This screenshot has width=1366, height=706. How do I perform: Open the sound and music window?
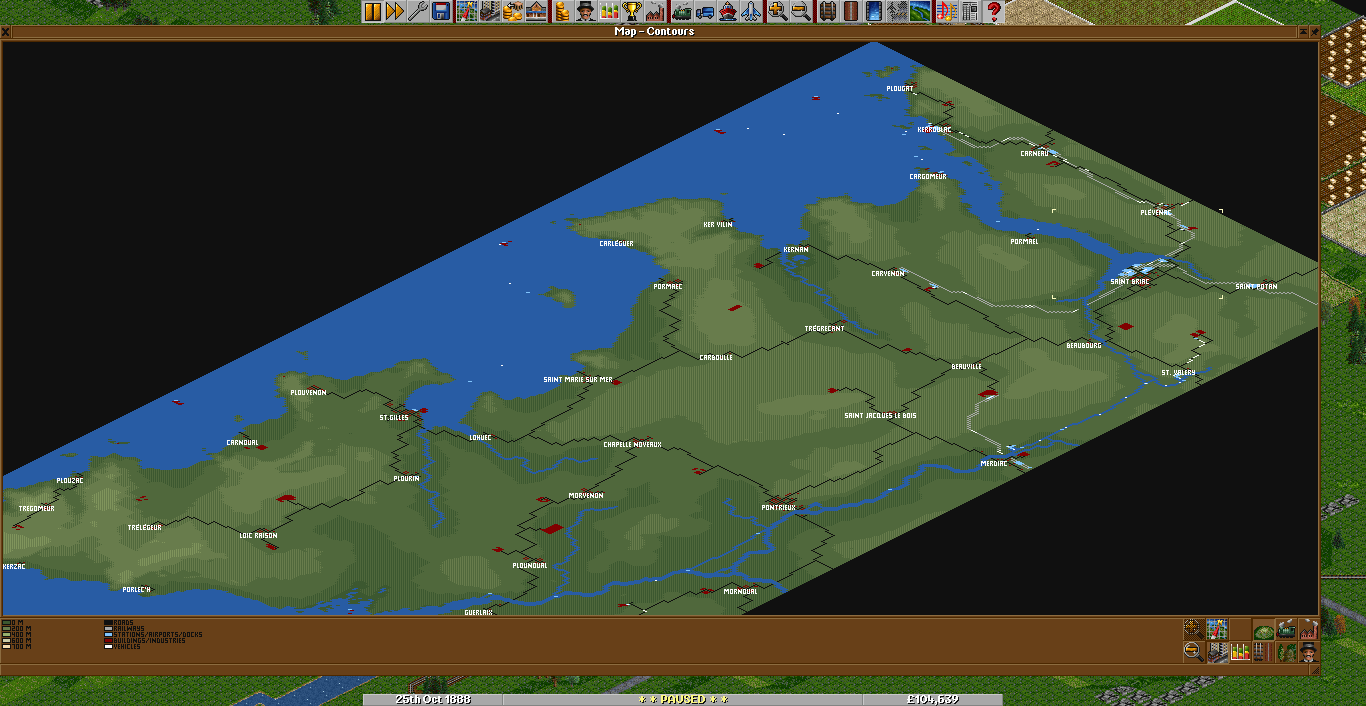click(x=945, y=11)
